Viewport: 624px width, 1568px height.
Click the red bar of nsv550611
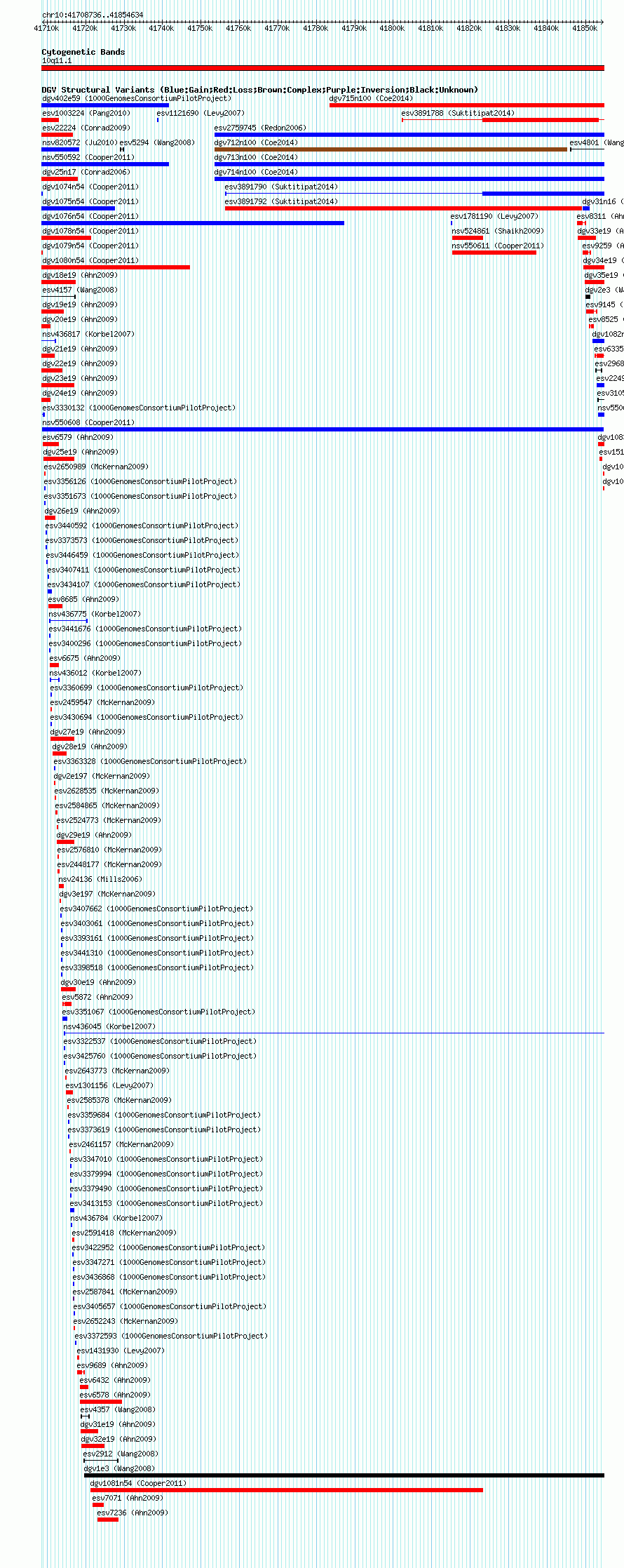(x=494, y=253)
